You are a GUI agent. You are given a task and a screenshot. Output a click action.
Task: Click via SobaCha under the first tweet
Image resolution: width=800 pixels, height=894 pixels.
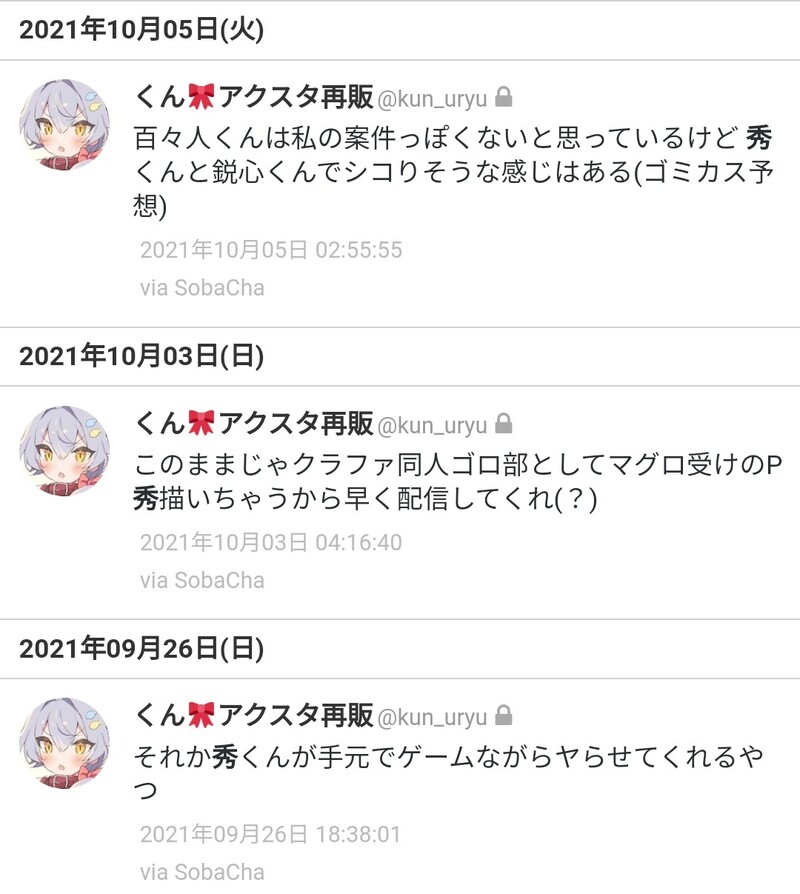click(x=202, y=287)
